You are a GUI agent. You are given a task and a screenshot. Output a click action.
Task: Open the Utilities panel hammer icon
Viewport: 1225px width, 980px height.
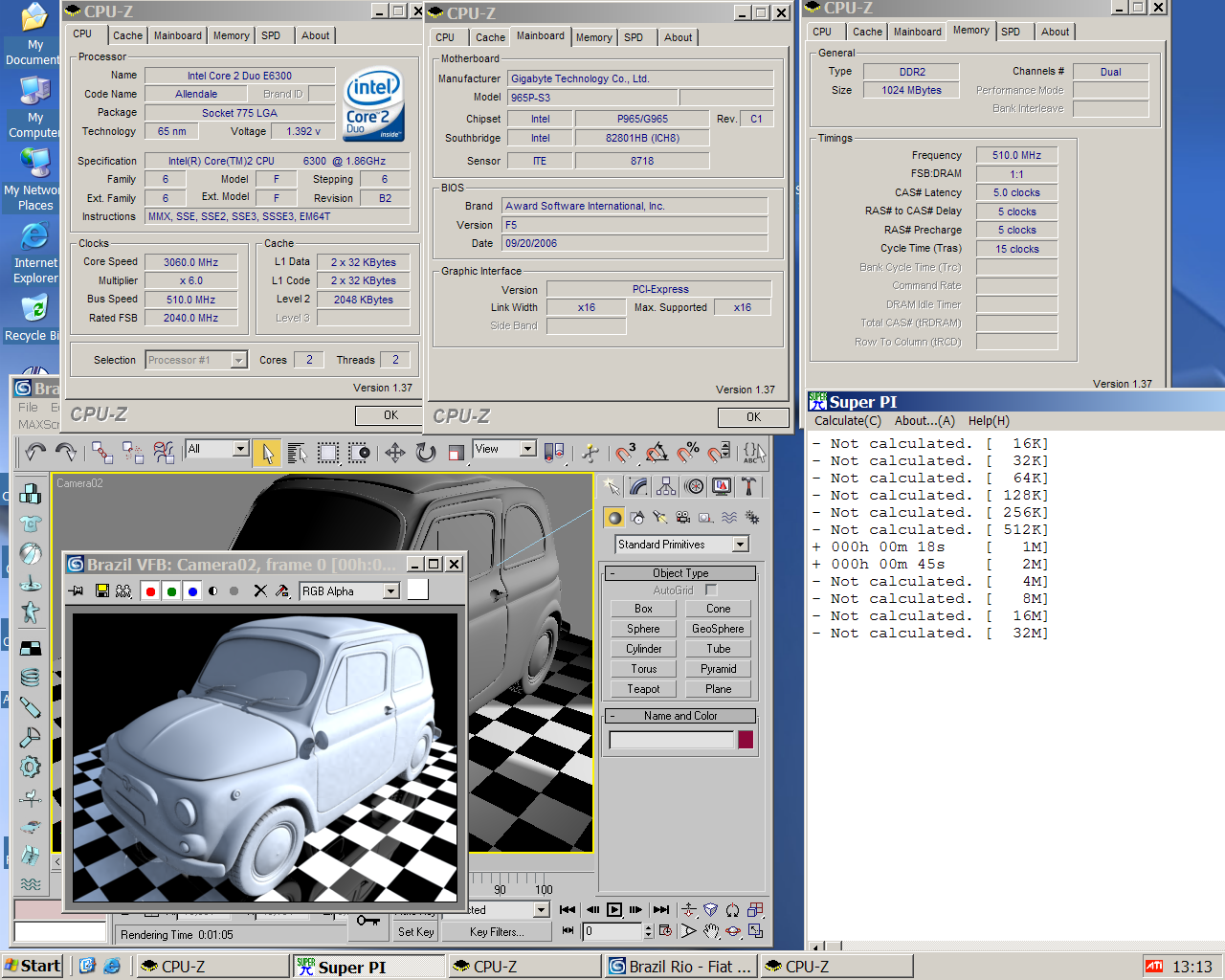pyautogui.click(x=749, y=486)
